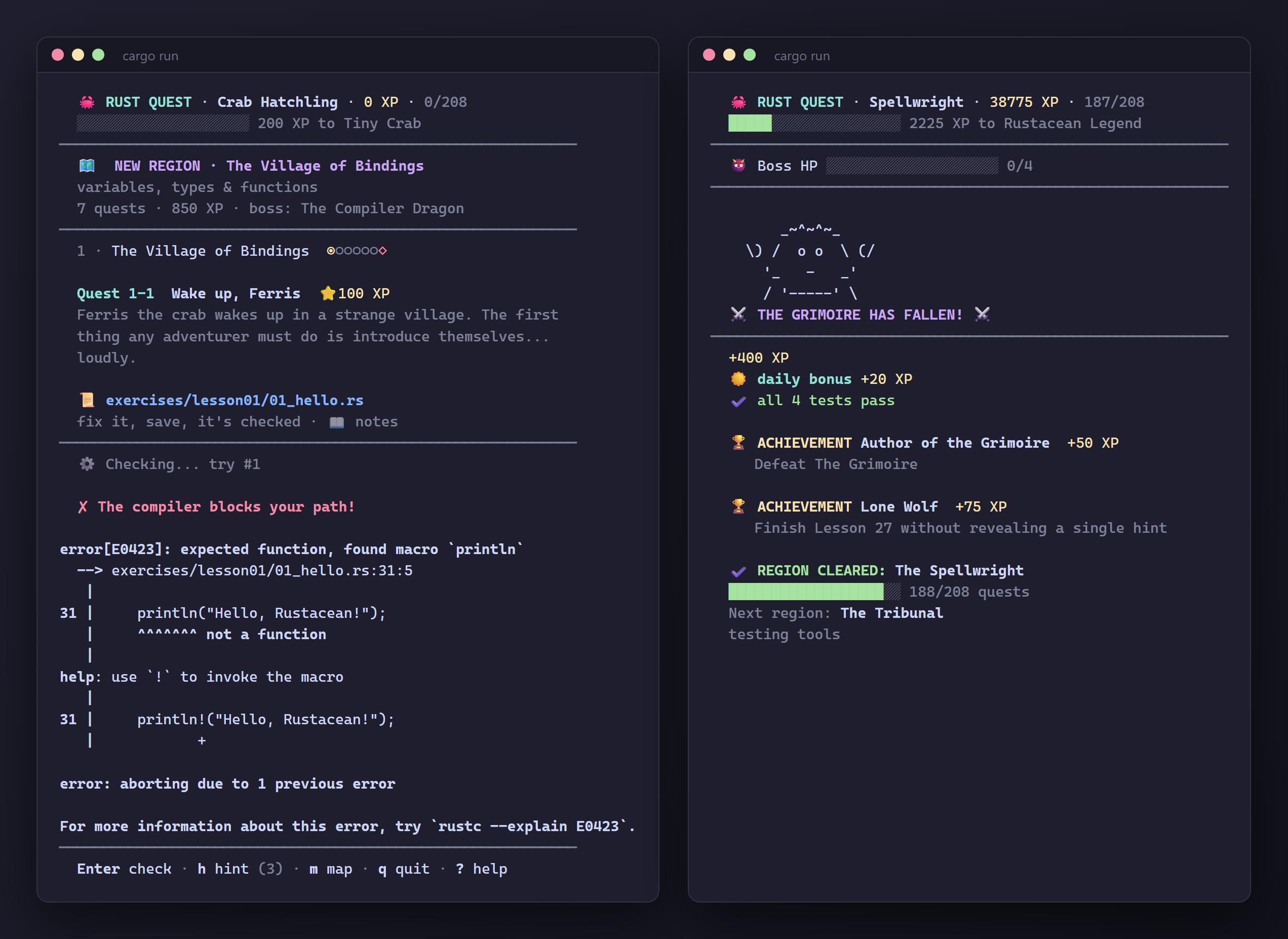
Task: Click the scroll icon beside 01_hello.rs path
Action: (87, 400)
